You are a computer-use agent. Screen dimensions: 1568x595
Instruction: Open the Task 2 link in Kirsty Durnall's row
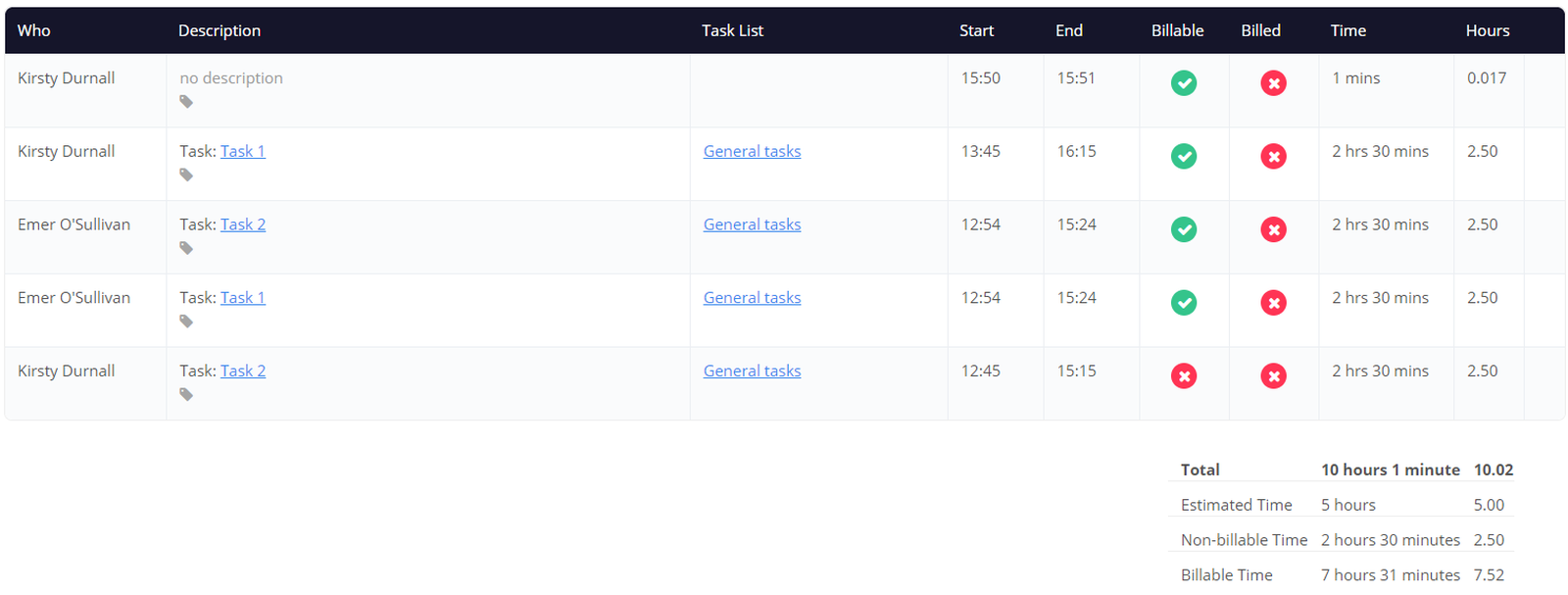[x=243, y=371]
